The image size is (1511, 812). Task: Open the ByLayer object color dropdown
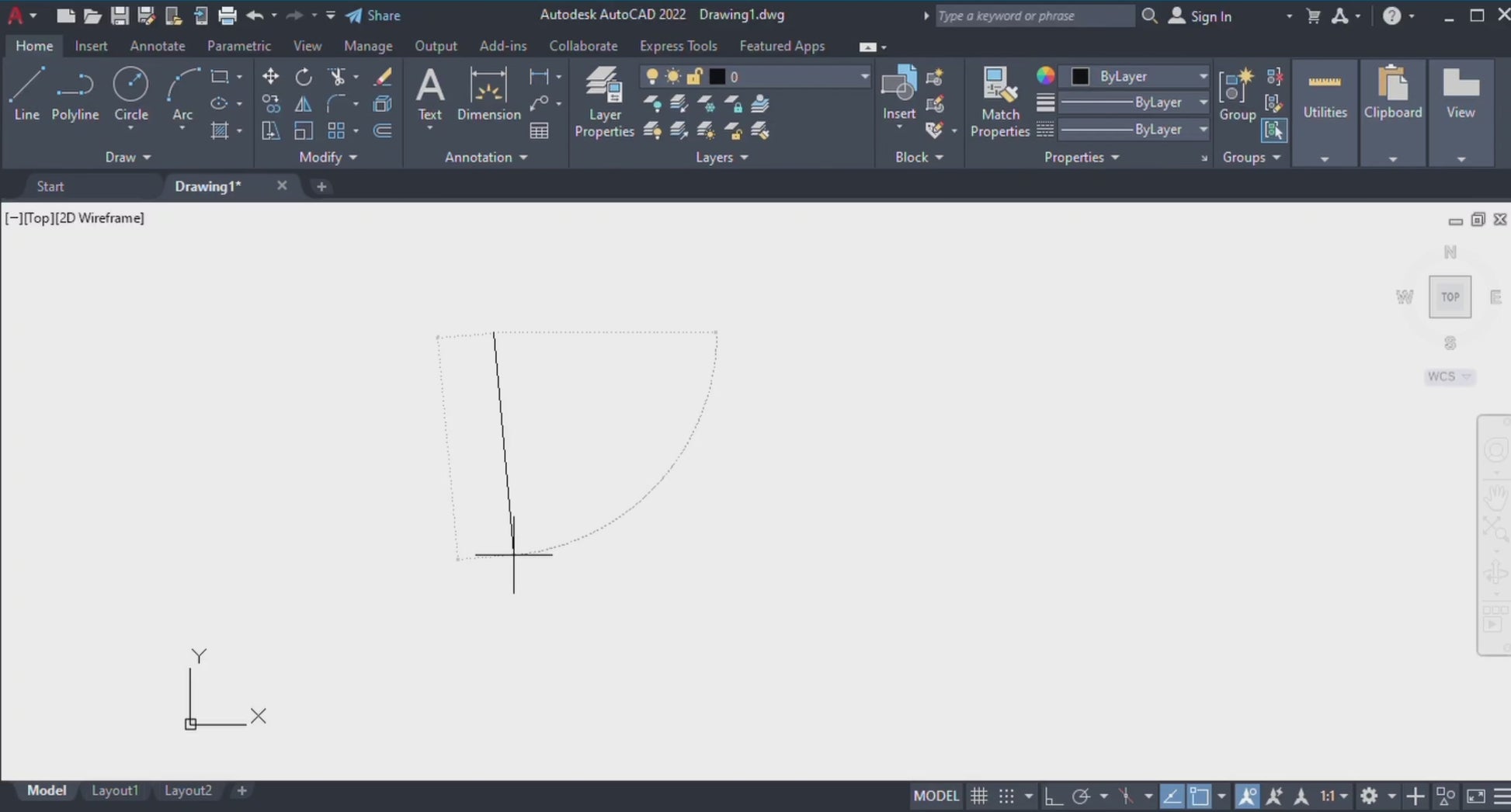[x=1202, y=76]
